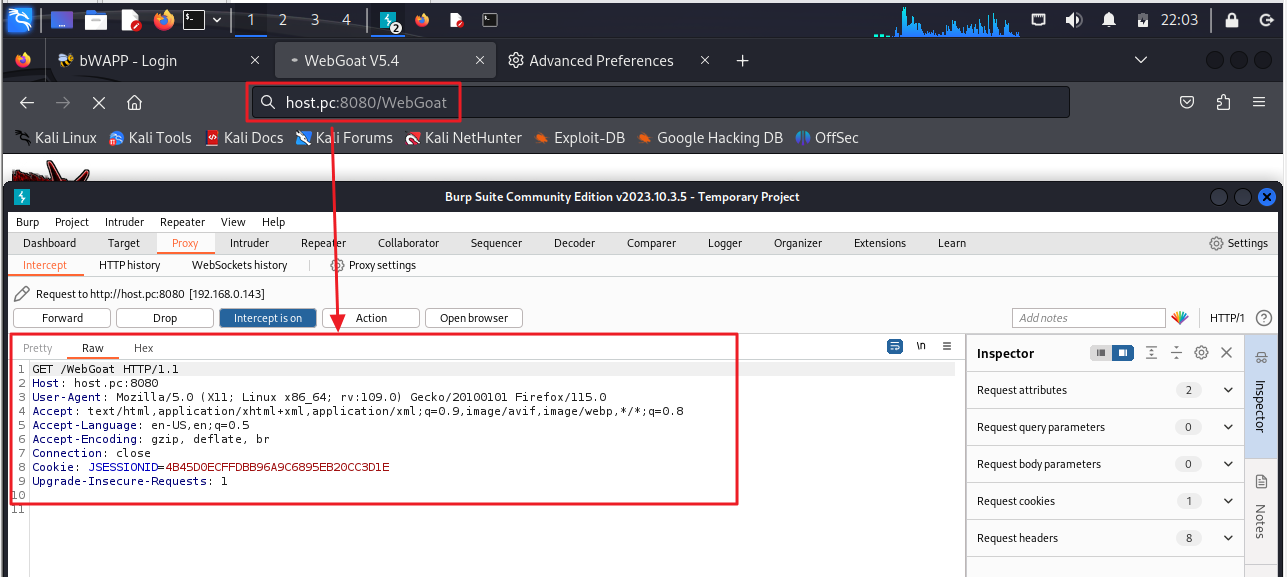Open the help question mark icon near HTTP/1
Image resolution: width=1287 pixels, height=577 pixels.
(1264, 318)
